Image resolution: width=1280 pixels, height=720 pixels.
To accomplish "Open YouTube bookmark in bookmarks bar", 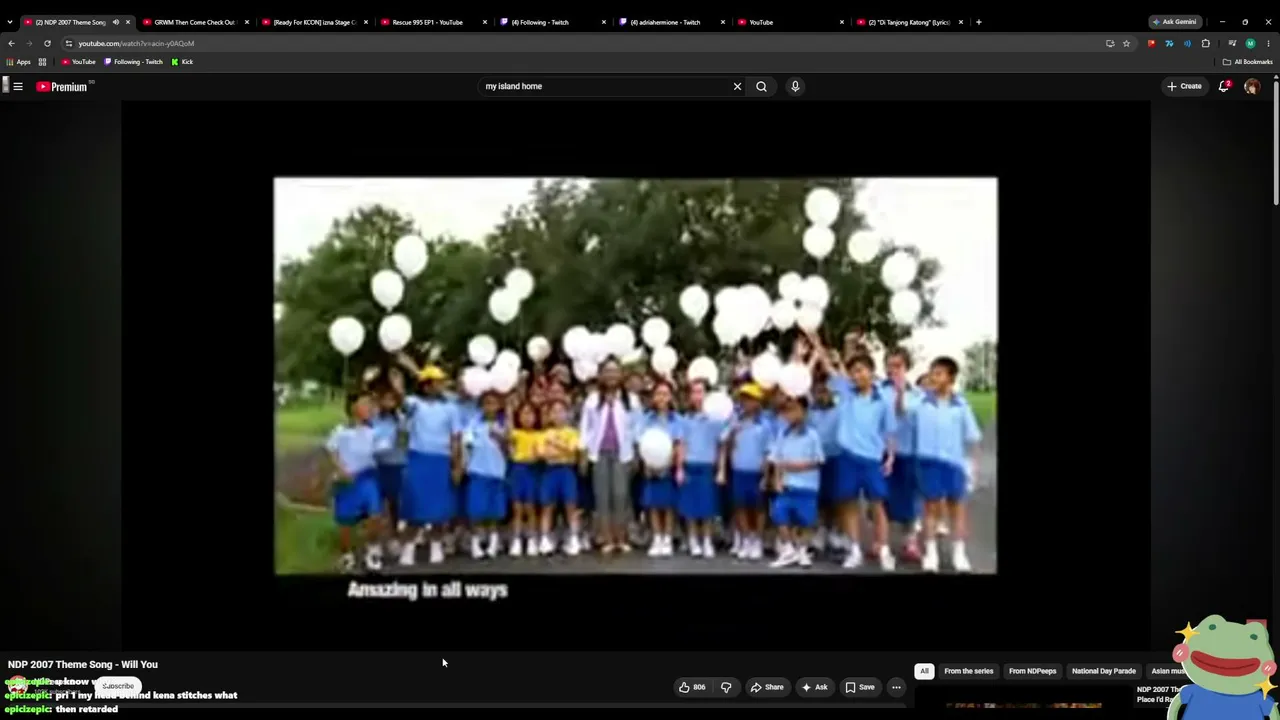I will pos(79,62).
